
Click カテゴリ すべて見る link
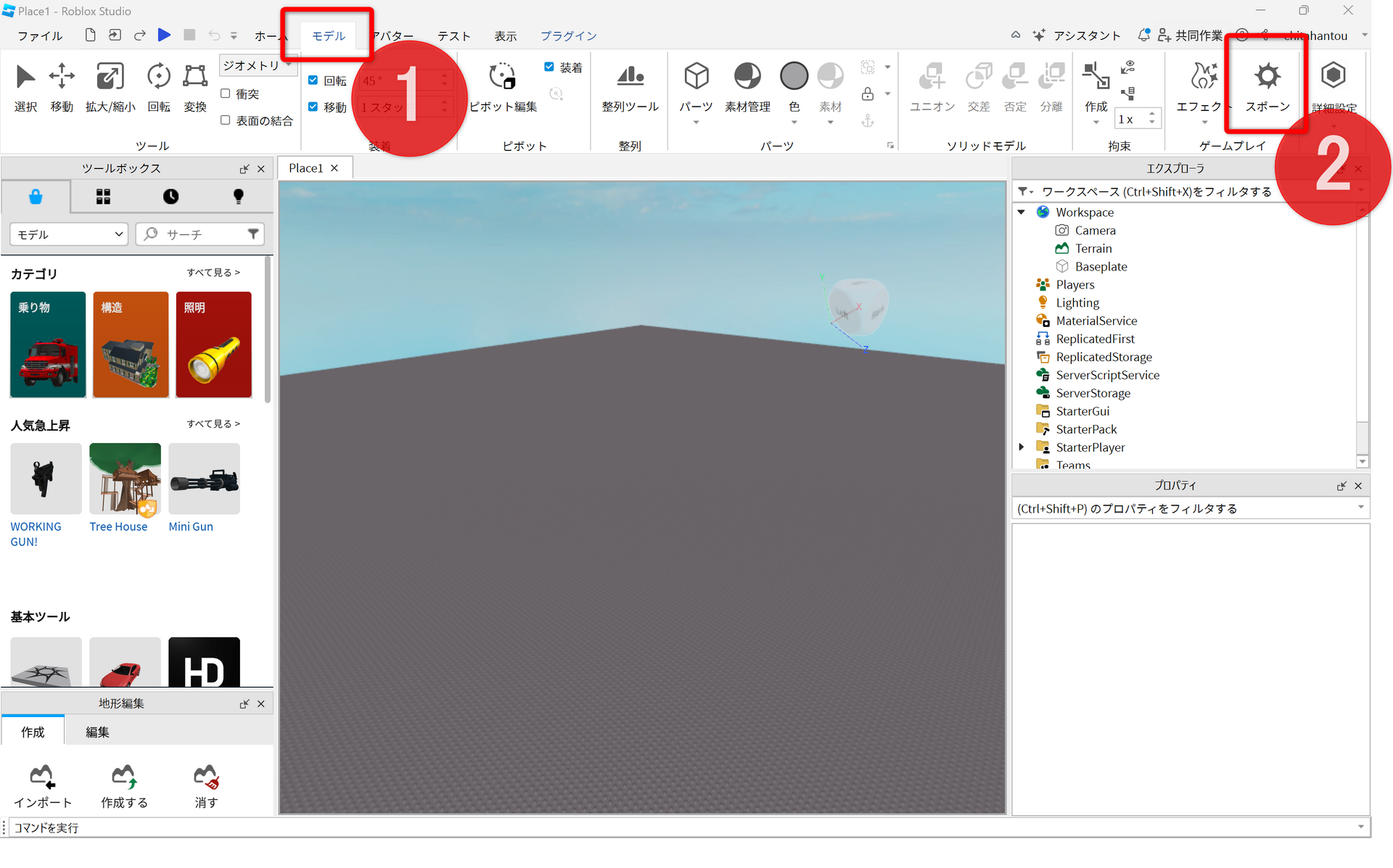213,273
